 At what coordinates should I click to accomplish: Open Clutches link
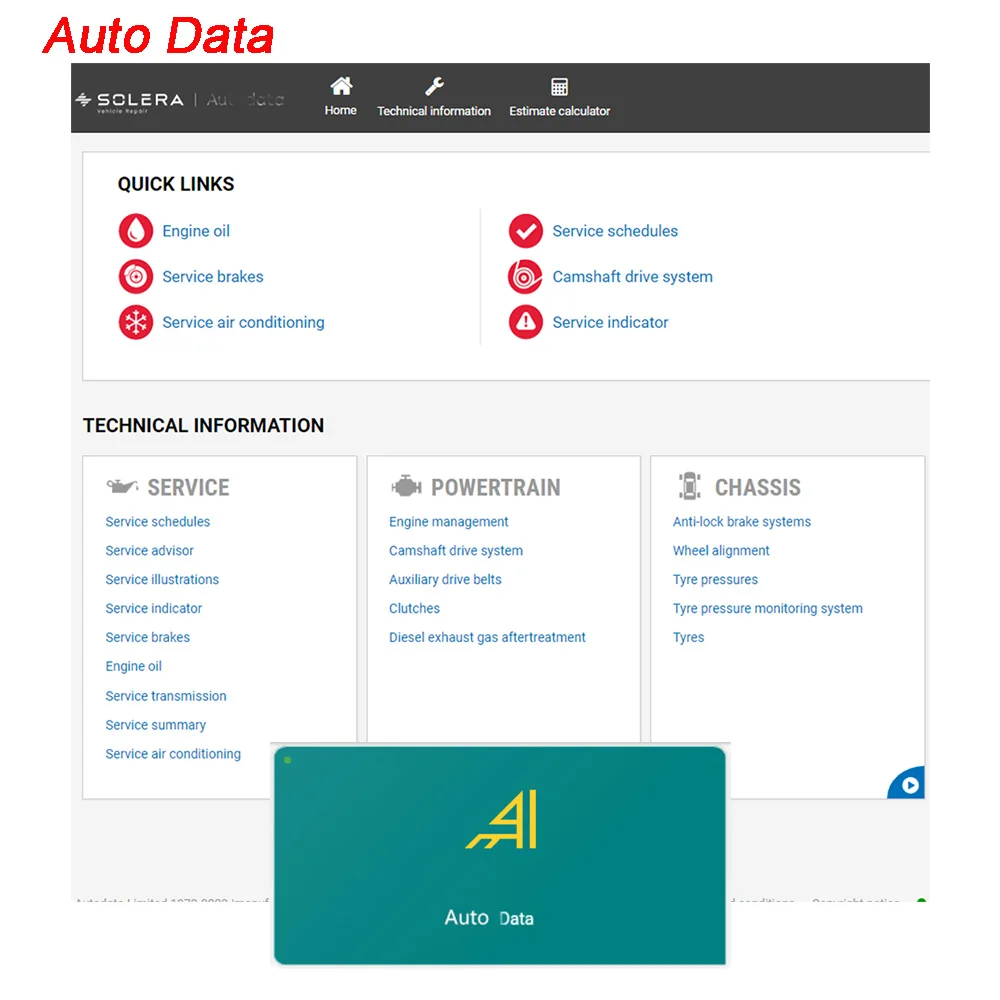coord(414,608)
